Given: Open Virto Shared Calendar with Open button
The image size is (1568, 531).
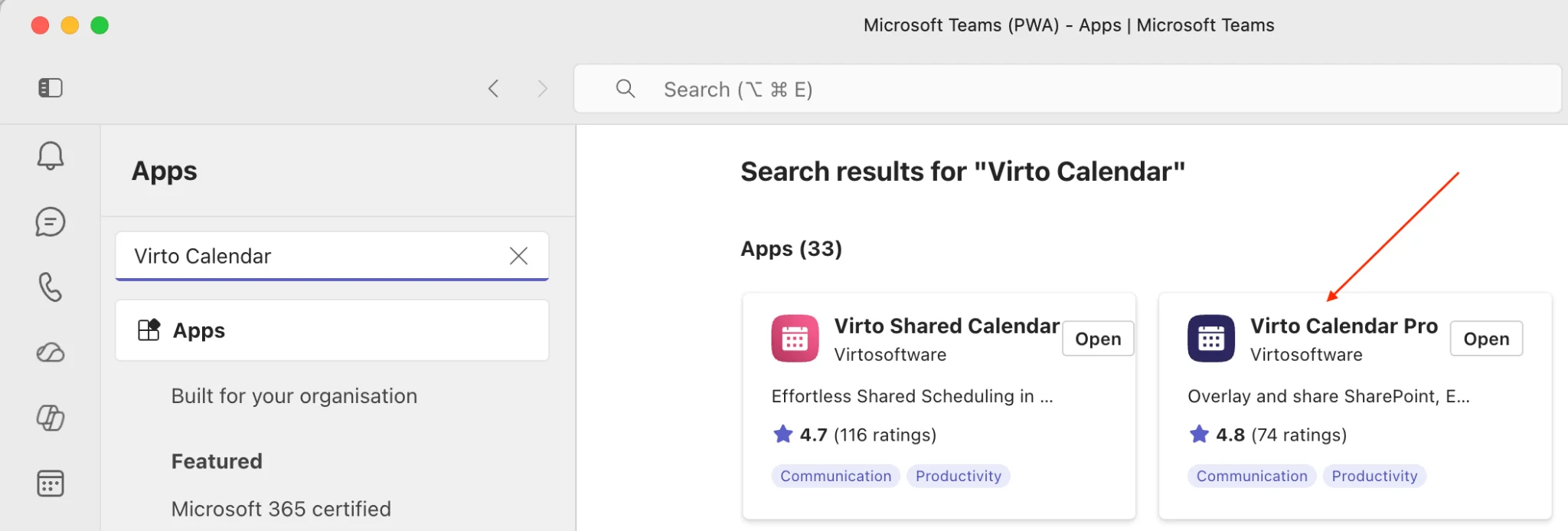Looking at the screenshot, I should [x=1098, y=339].
